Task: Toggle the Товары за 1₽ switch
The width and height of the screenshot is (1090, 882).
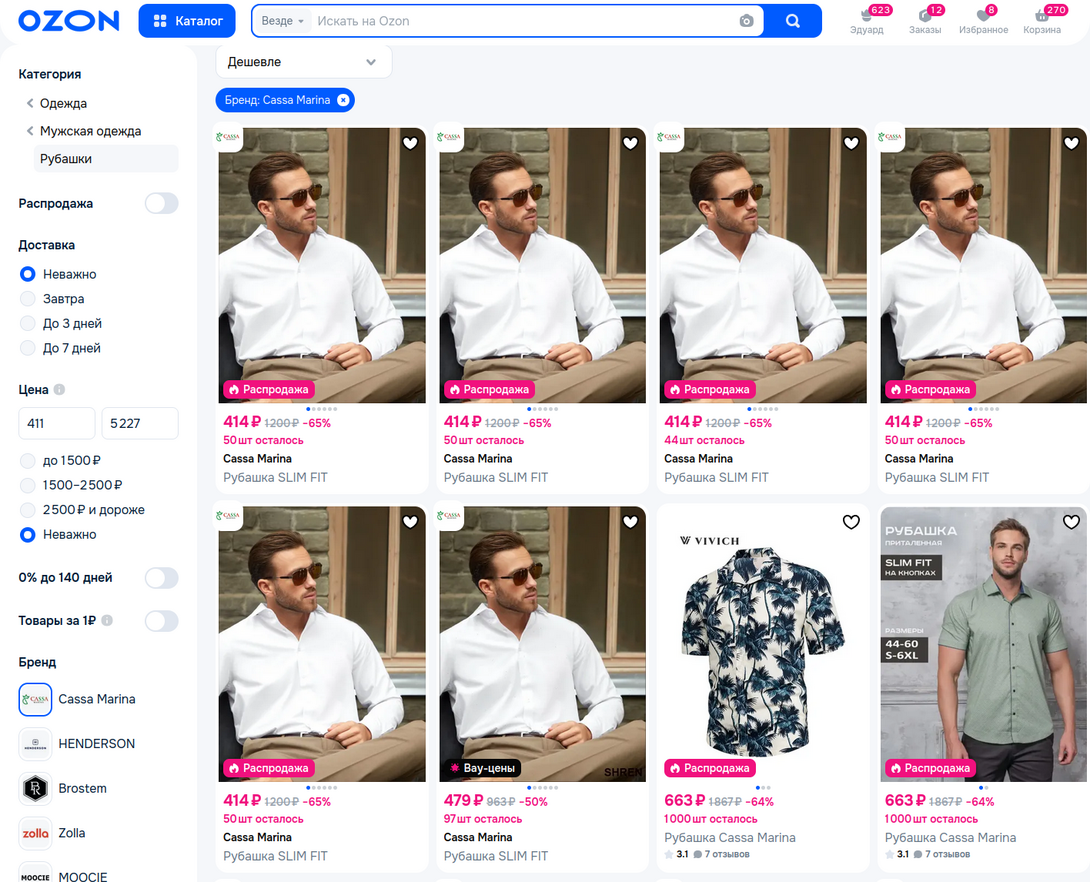Action: tap(161, 621)
